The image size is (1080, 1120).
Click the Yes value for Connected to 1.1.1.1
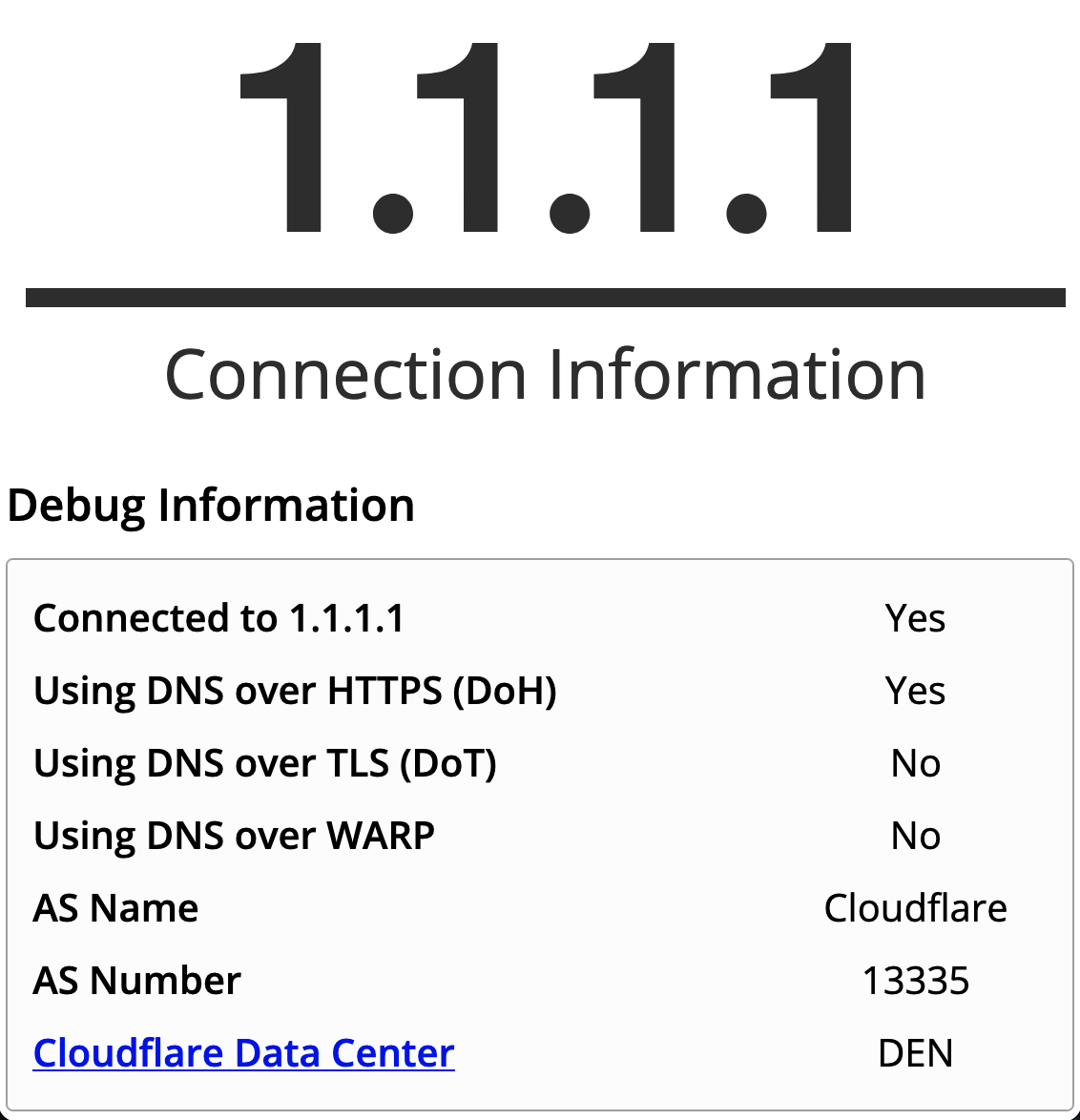tap(915, 618)
